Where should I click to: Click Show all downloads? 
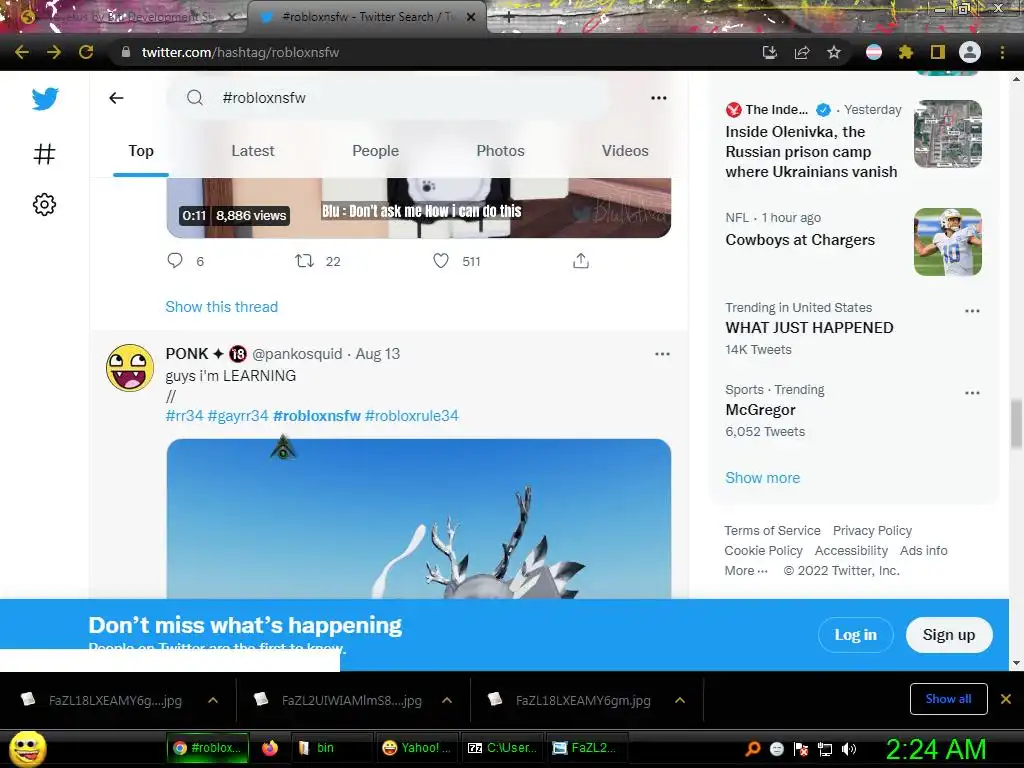pyautogui.click(x=948, y=699)
